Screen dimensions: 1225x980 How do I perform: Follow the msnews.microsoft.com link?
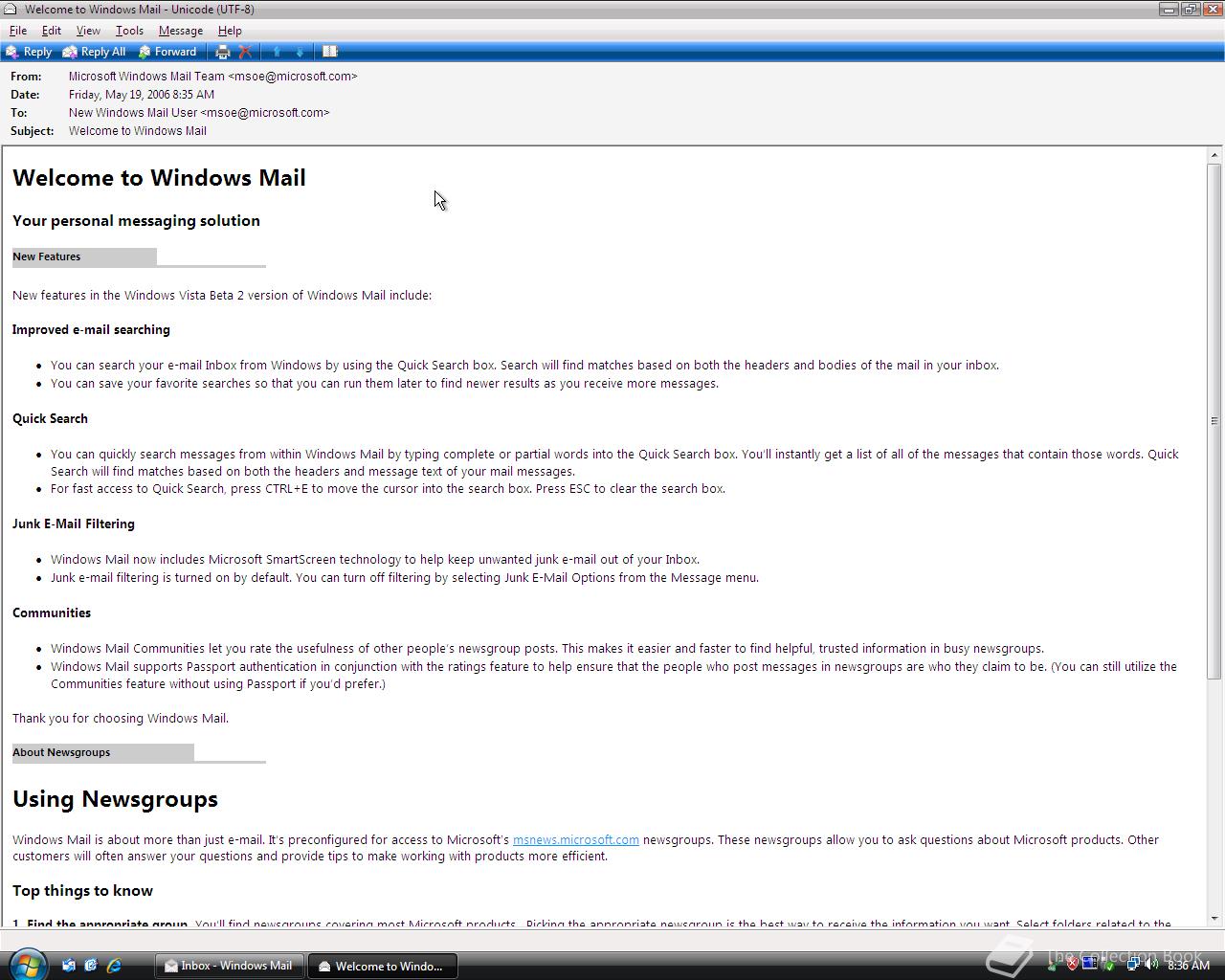click(x=576, y=839)
